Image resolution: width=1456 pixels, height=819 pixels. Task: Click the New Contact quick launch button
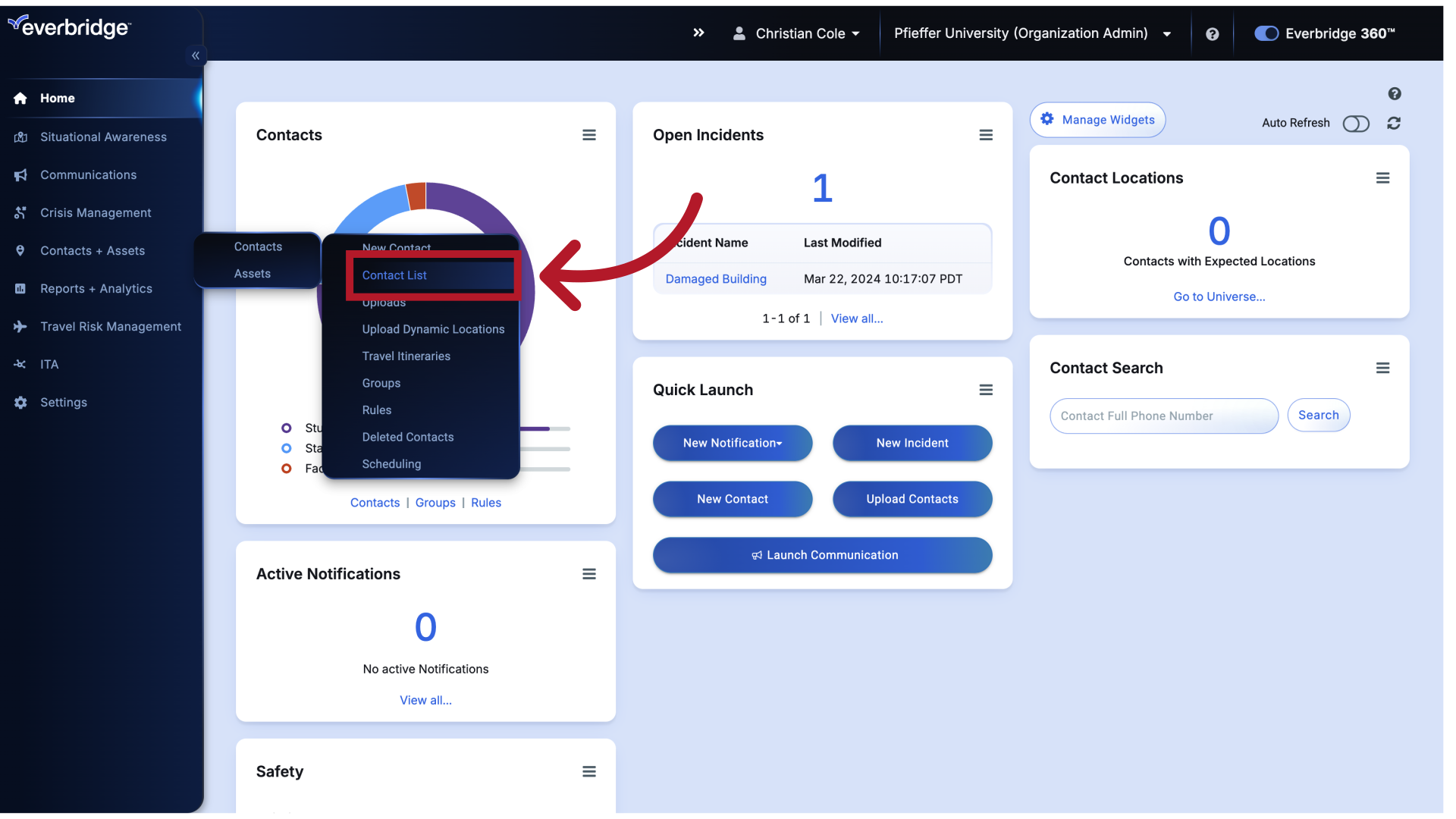[x=733, y=499]
